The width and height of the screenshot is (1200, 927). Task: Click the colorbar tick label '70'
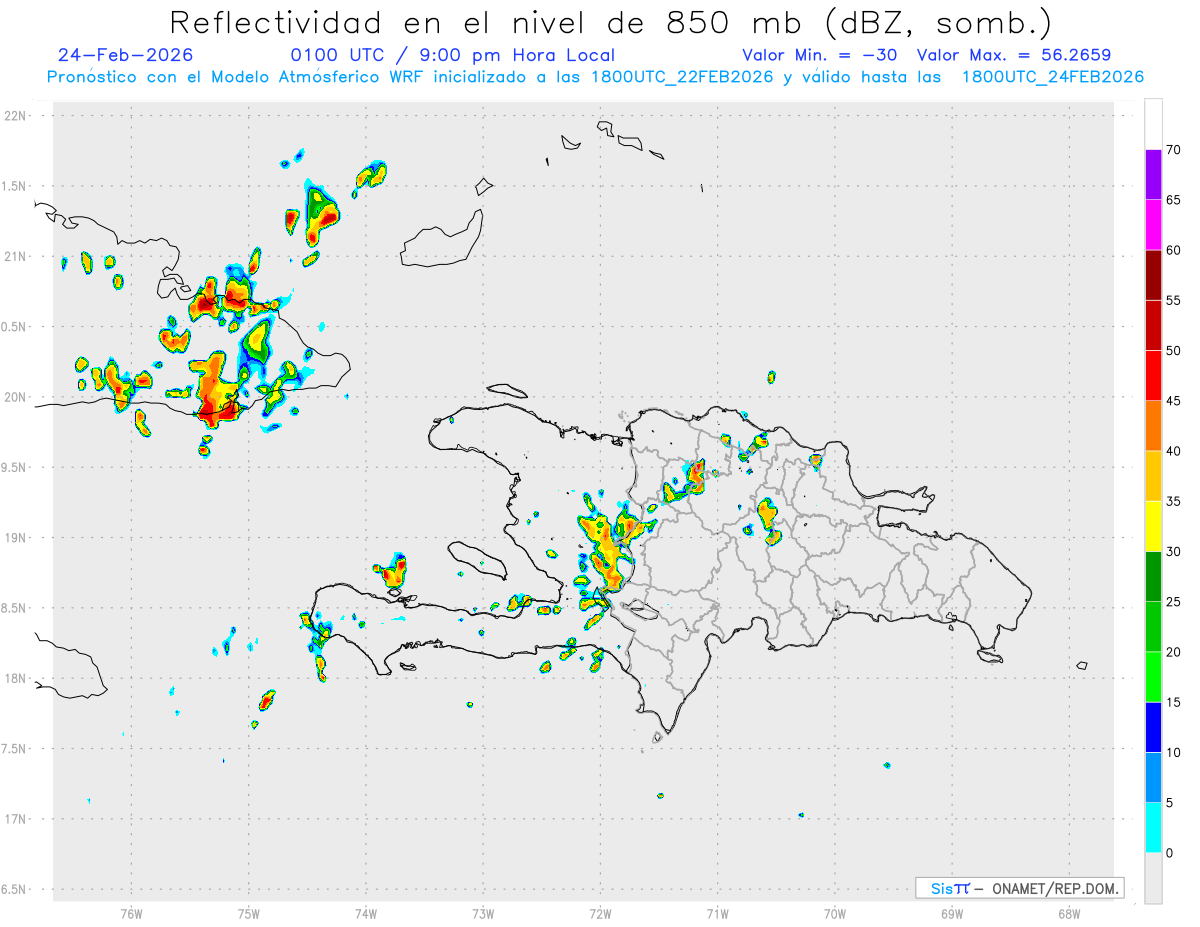click(1174, 150)
